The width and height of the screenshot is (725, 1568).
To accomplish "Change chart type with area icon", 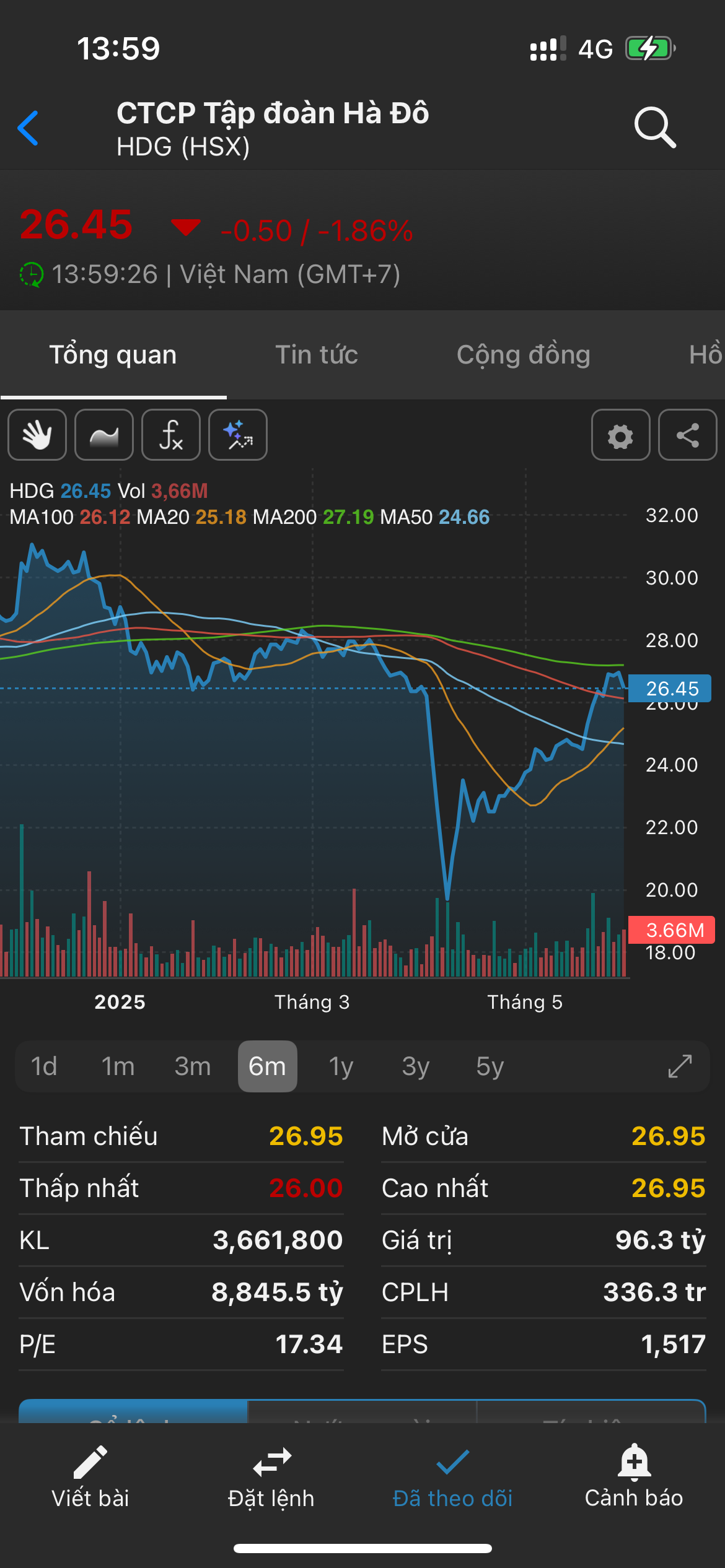I will click(x=104, y=435).
